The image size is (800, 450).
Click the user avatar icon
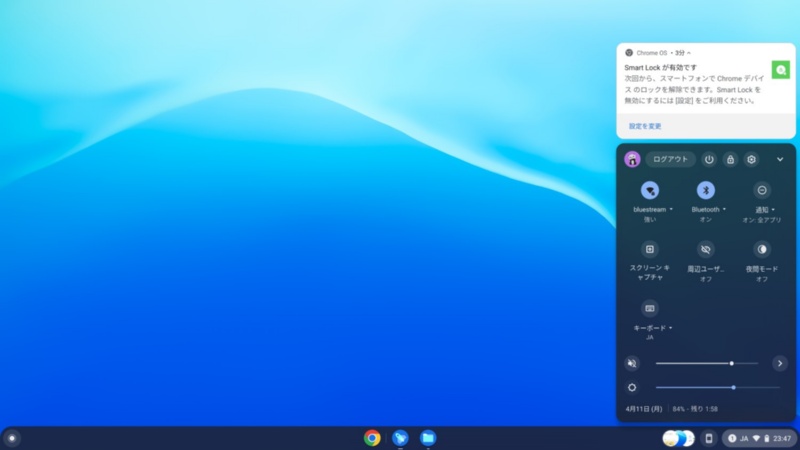(x=632, y=159)
